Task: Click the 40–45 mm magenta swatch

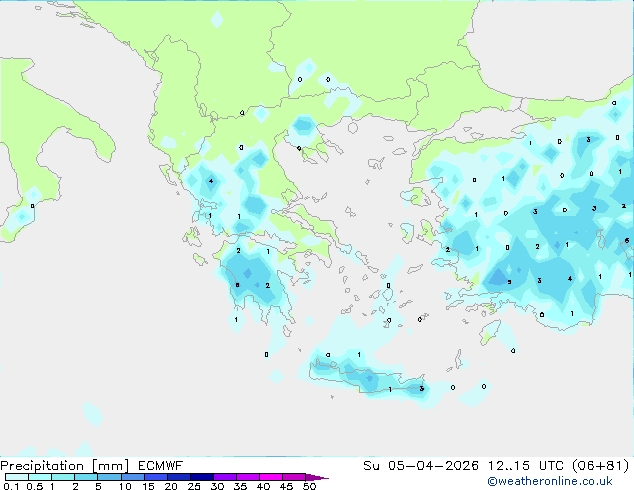Action: (x=271, y=477)
